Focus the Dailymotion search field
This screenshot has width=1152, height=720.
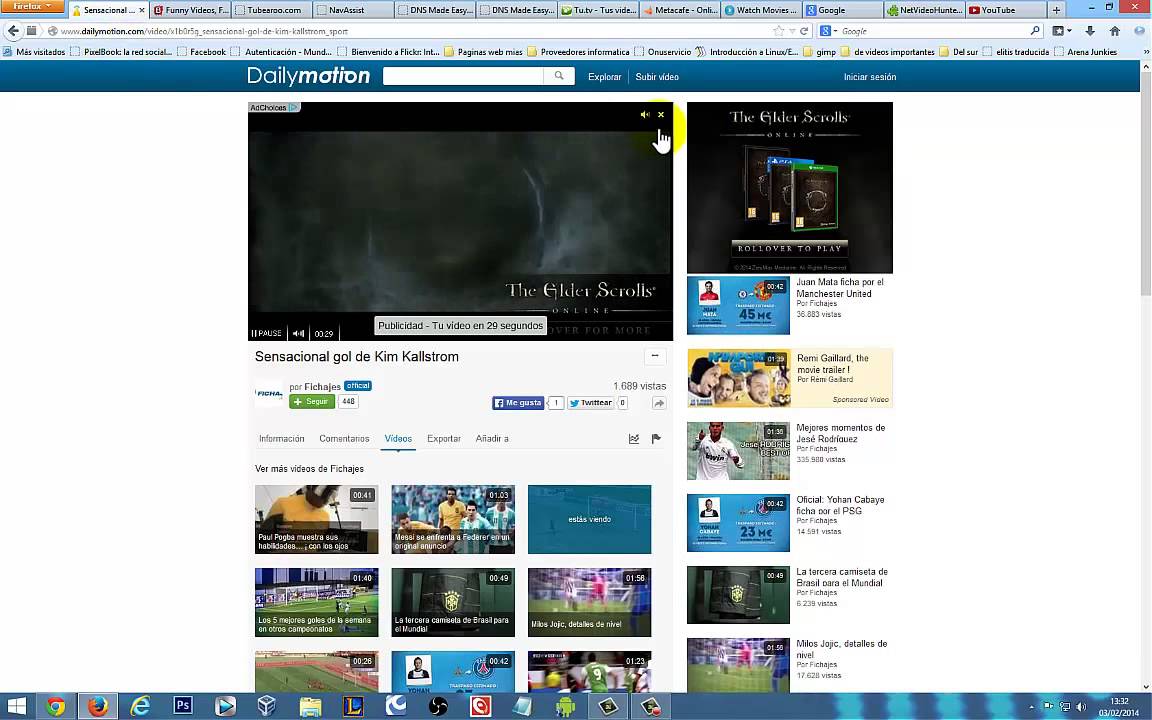click(464, 76)
